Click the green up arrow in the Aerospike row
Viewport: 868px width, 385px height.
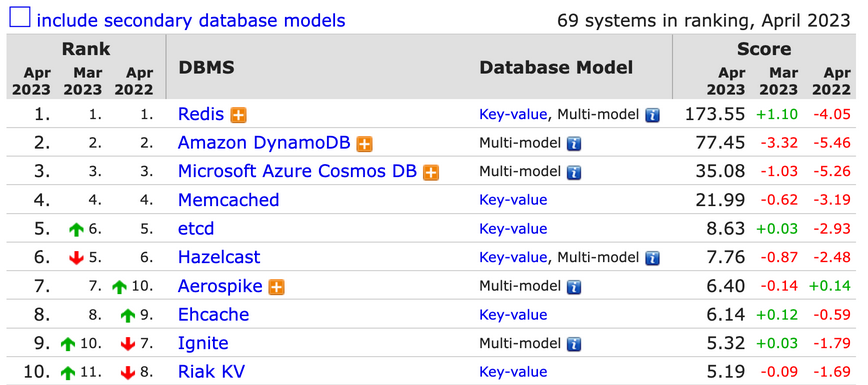120,287
